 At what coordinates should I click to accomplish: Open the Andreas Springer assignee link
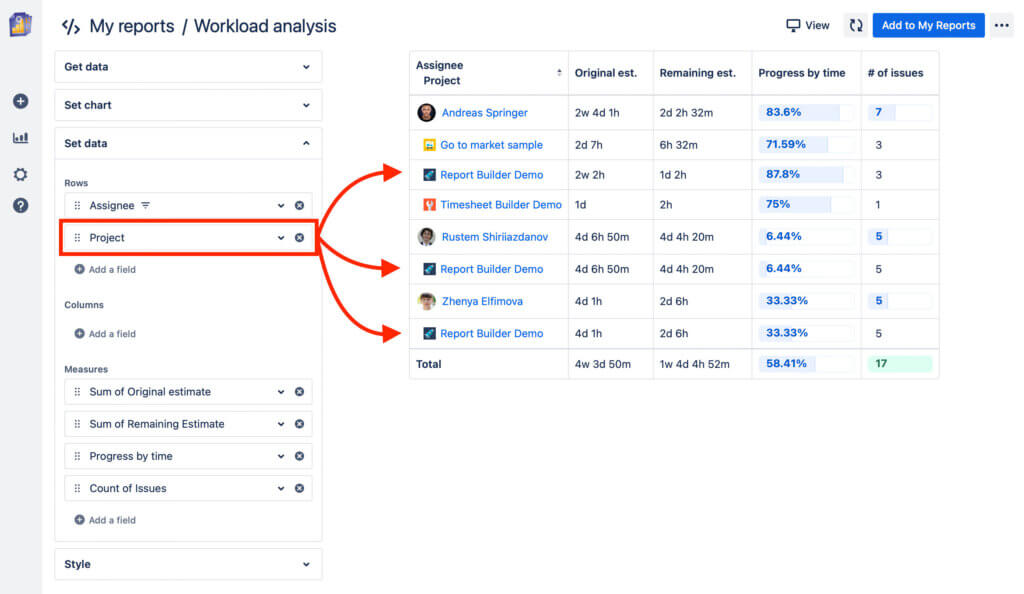(x=488, y=112)
